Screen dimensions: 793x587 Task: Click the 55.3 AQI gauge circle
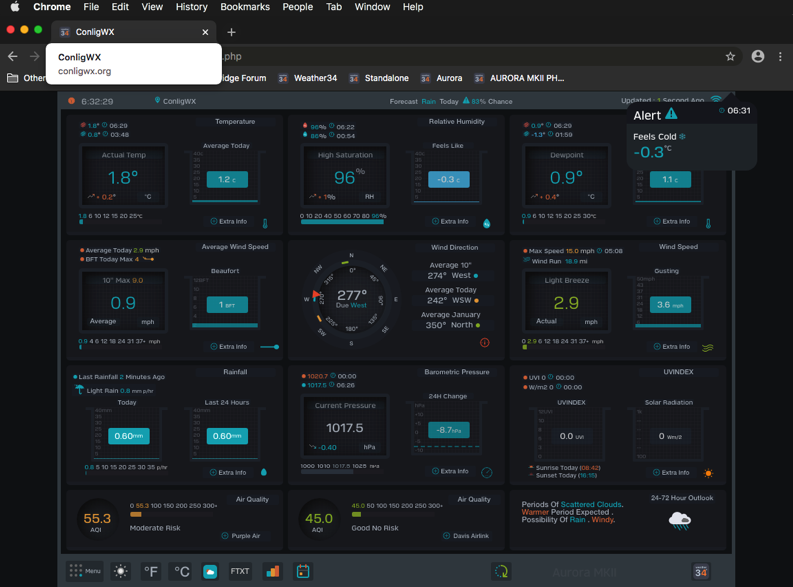coord(97,521)
